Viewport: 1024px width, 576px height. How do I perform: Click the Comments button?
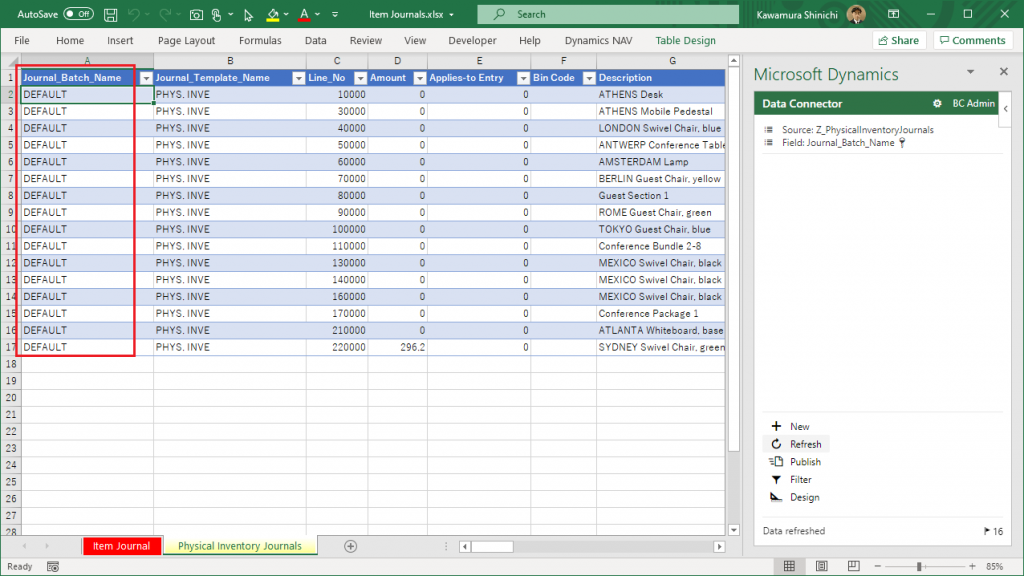click(x=972, y=40)
